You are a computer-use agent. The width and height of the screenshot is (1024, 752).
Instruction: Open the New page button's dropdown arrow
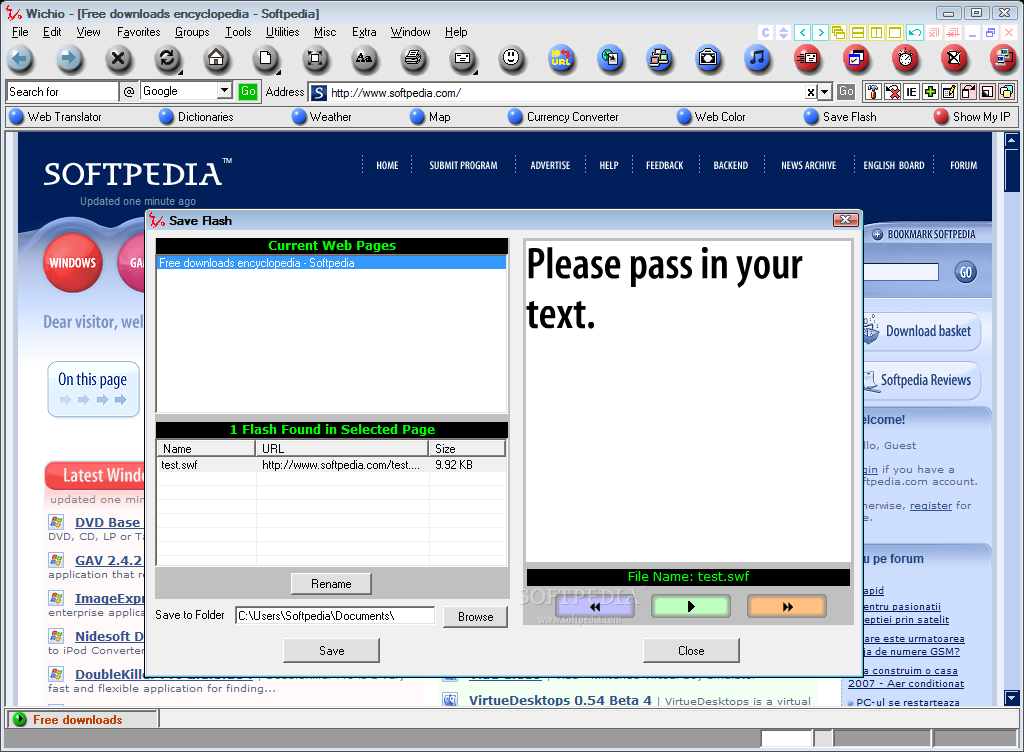pos(278,72)
